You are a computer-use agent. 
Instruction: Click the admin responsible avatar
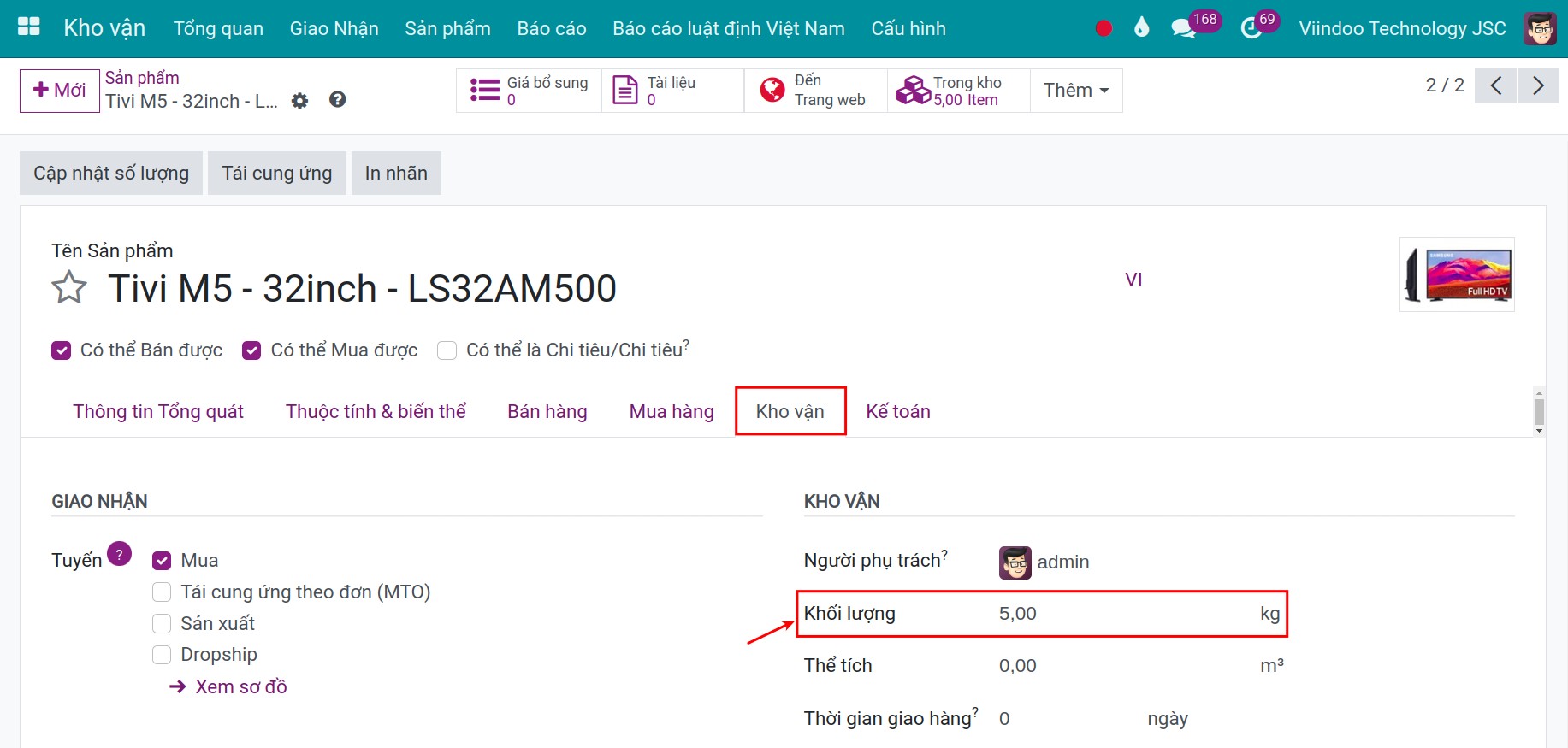1015,562
